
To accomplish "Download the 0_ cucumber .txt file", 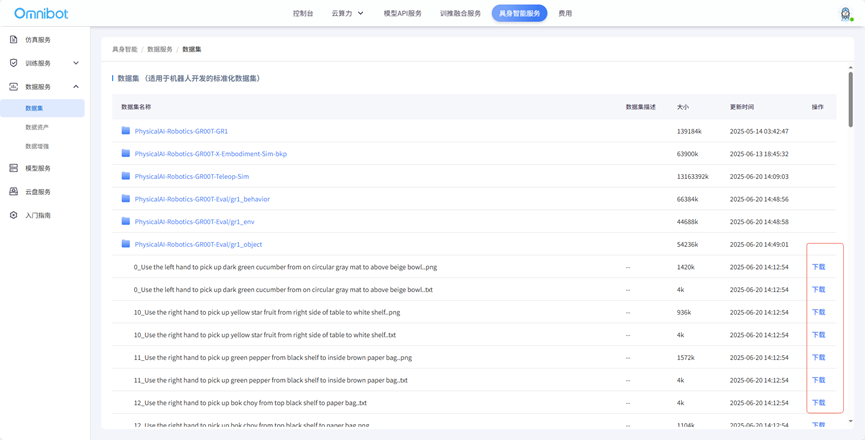I will tap(818, 289).
